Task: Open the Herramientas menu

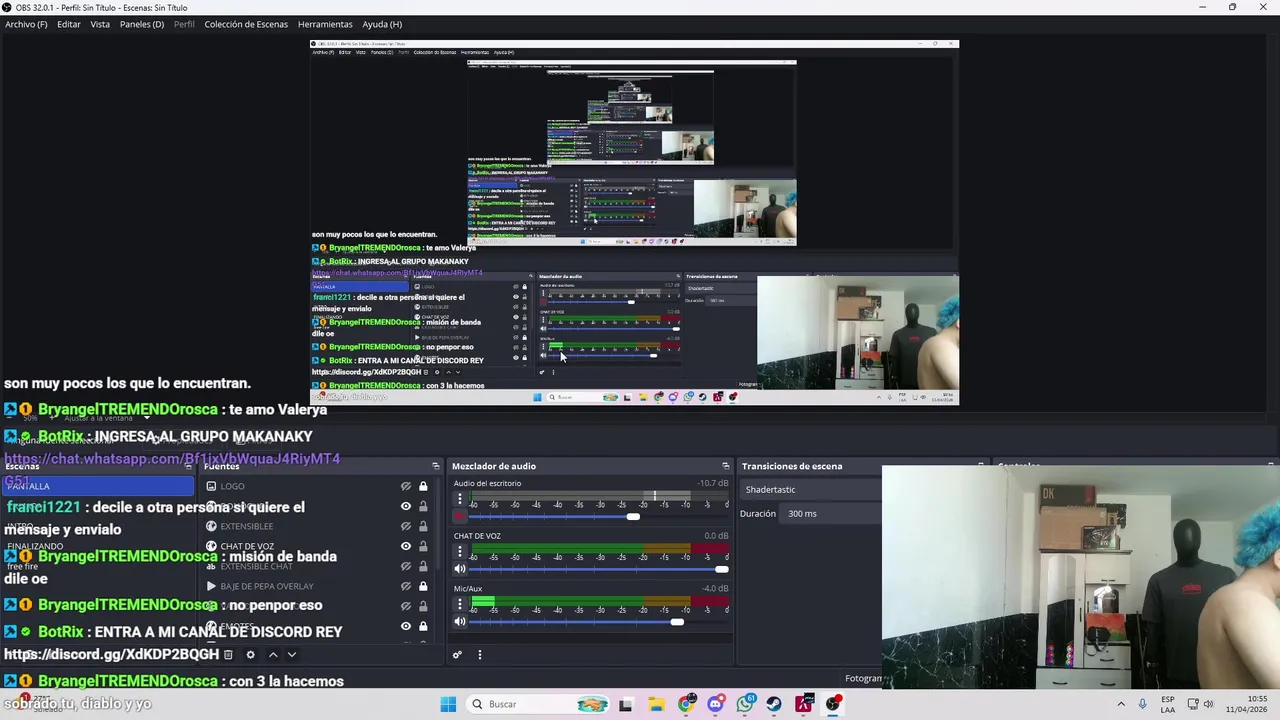Action: click(x=325, y=24)
